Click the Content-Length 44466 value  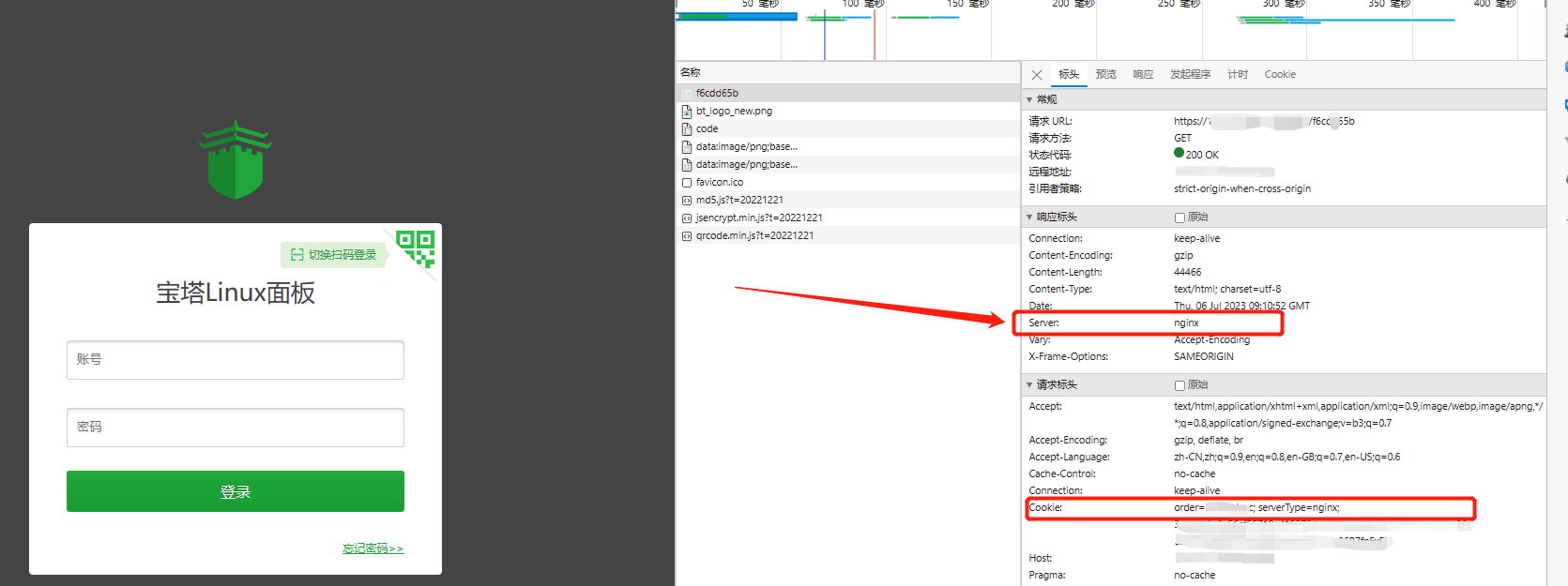tap(1188, 272)
